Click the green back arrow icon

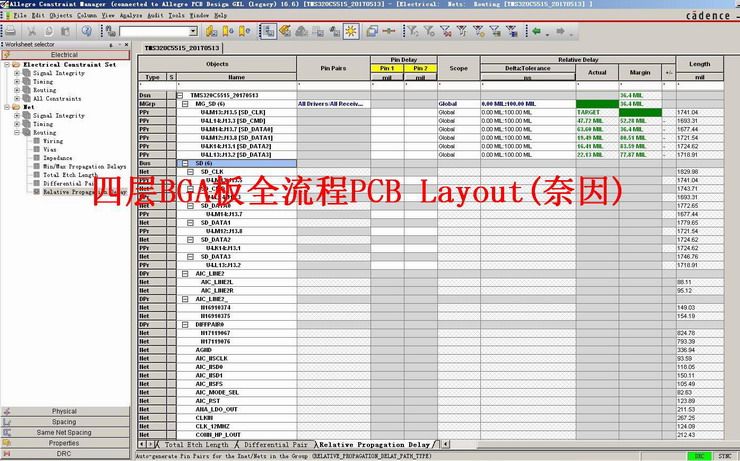coord(537,32)
